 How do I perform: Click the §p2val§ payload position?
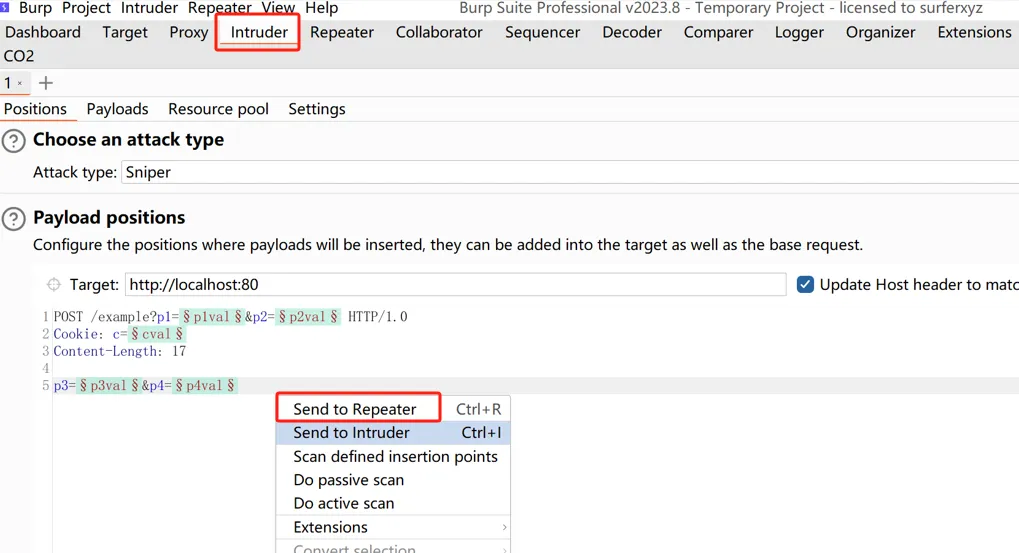(308, 316)
